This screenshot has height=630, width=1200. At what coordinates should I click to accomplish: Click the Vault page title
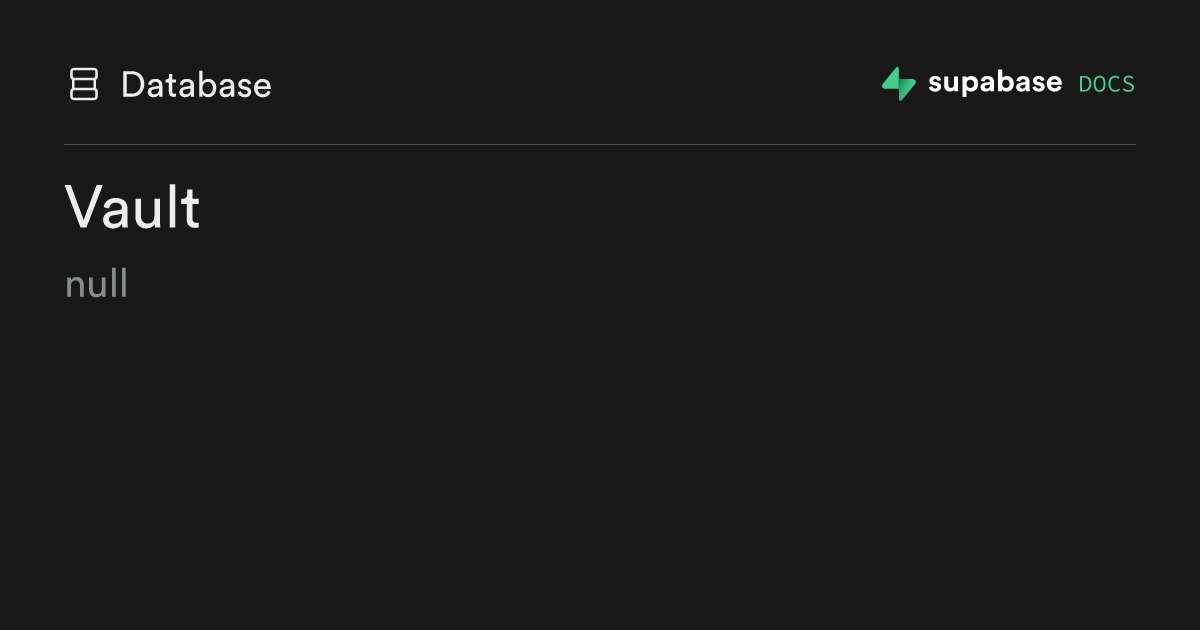click(133, 208)
